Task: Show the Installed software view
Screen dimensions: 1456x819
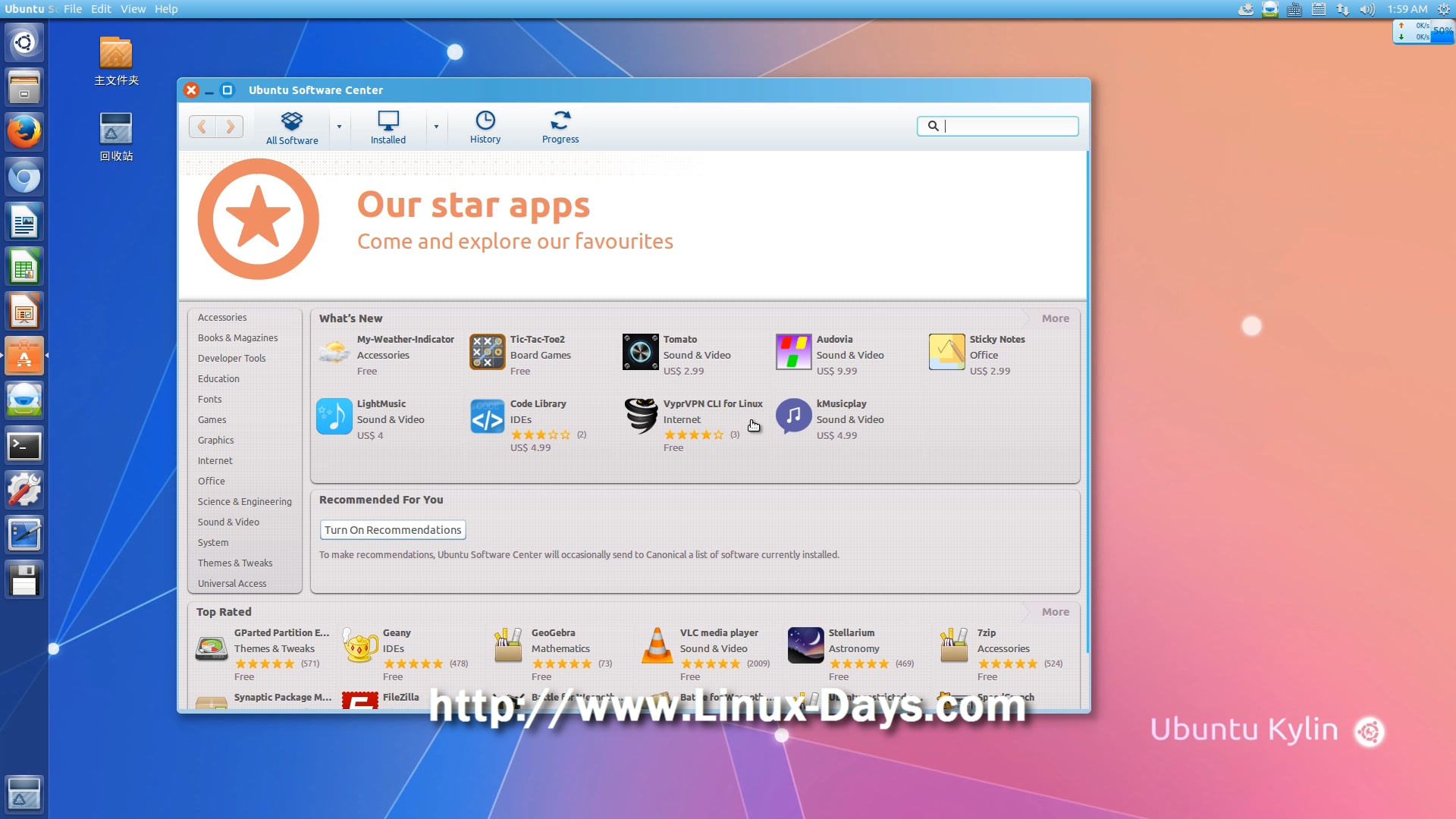Action: [x=388, y=127]
